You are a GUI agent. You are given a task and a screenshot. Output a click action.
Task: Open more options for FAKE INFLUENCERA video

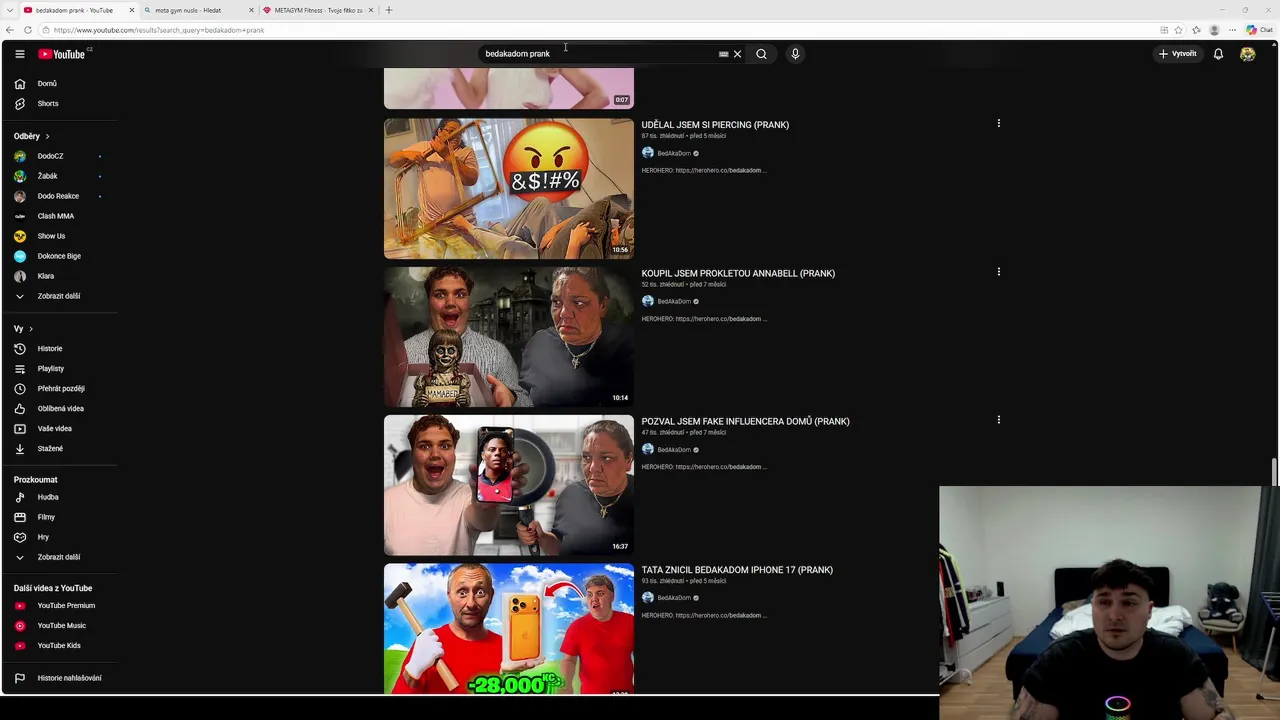pos(998,420)
